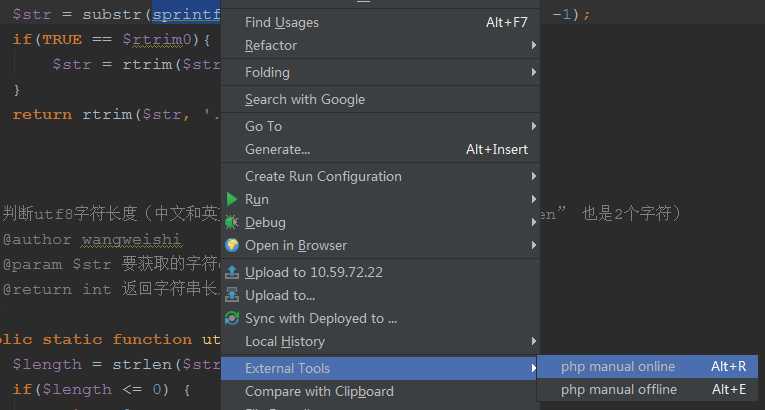
Task: Expand the Folding submenu arrow
Action: [534, 72]
